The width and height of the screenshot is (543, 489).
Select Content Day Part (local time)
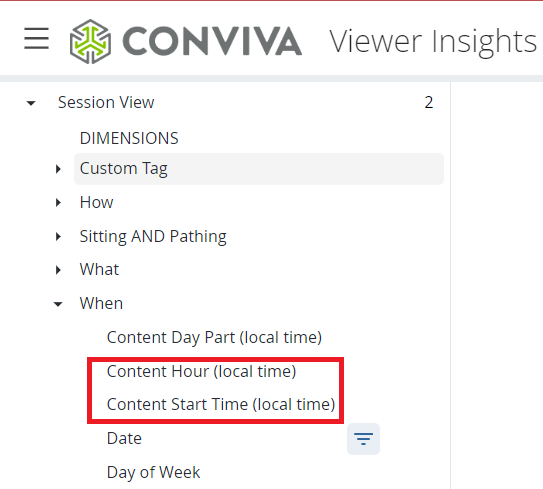tap(214, 337)
